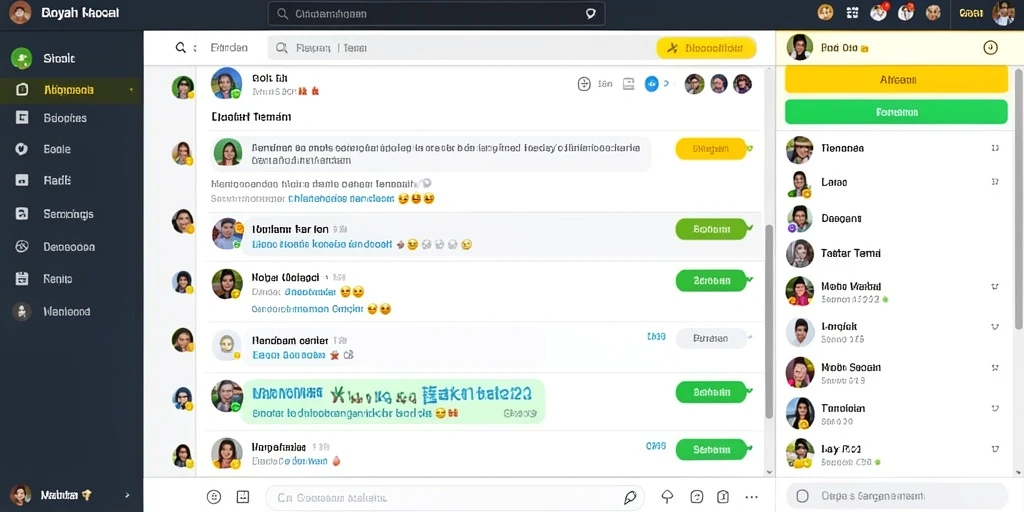The image size is (1024, 512).
Task: Open the small icon on the "Larao" contact row
Action: [995, 182]
